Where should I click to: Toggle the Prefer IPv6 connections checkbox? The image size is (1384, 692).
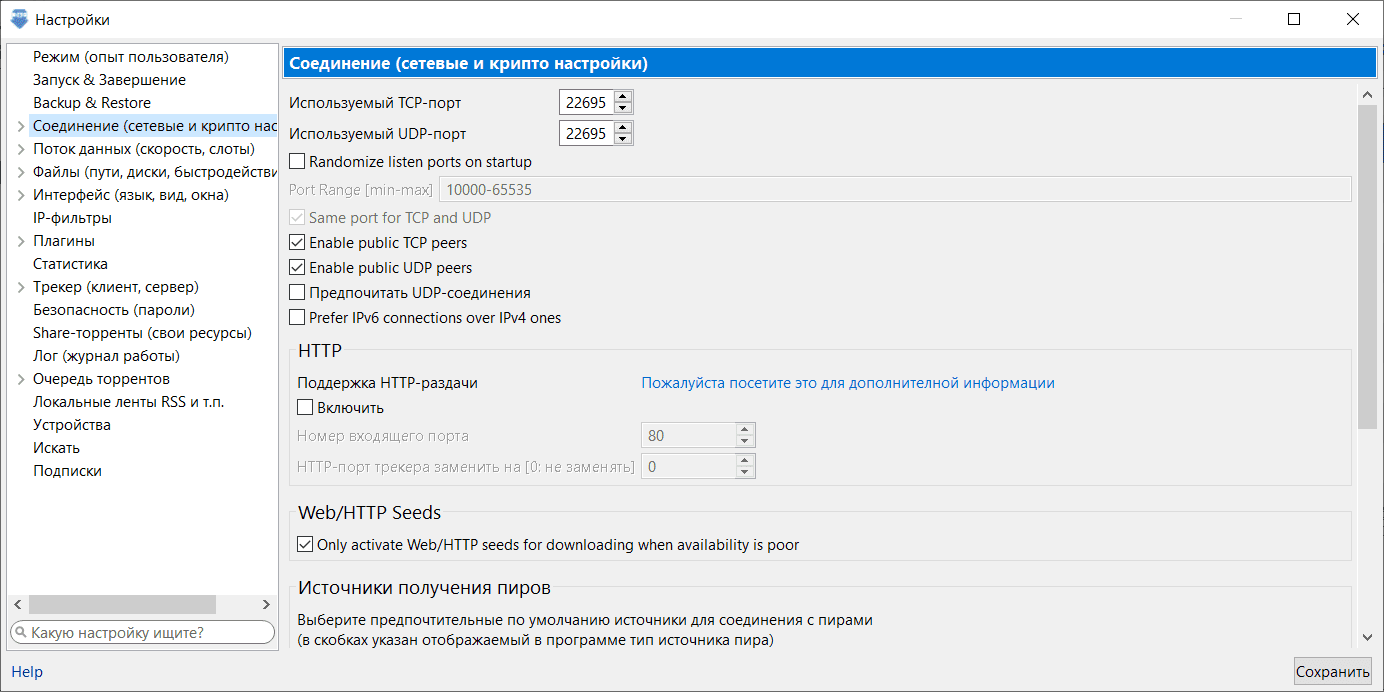click(297, 318)
